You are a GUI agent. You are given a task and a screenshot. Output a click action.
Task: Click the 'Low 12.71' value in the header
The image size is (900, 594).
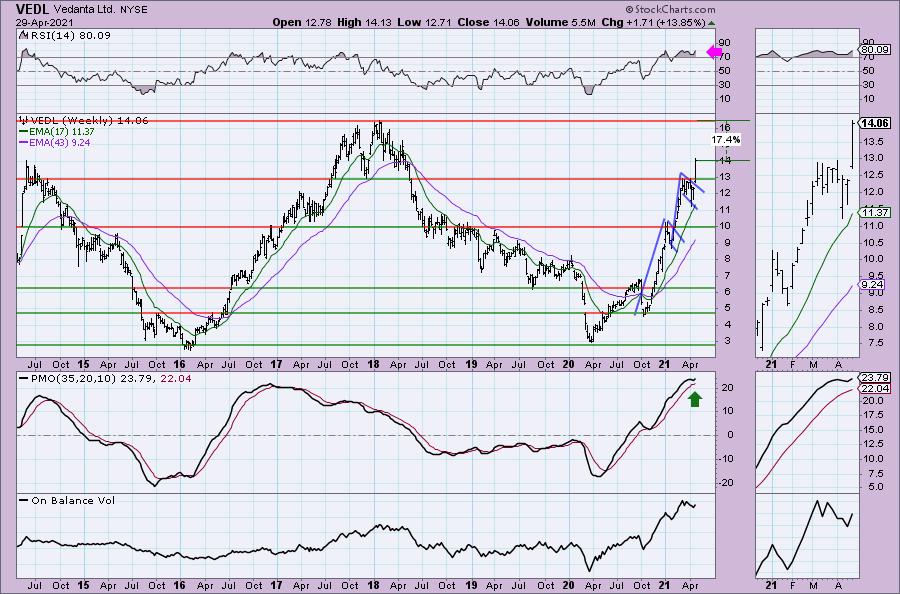coord(424,22)
